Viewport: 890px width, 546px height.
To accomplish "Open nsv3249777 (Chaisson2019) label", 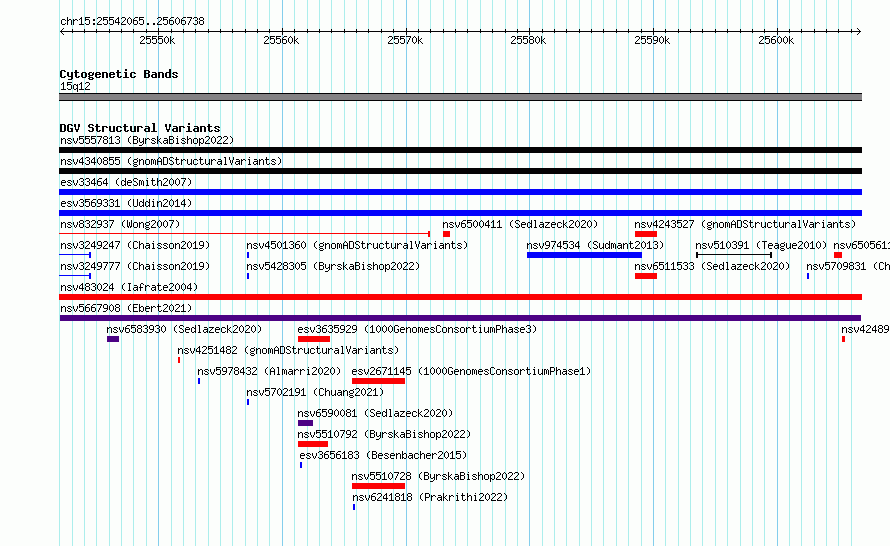I will [x=135, y=266].
